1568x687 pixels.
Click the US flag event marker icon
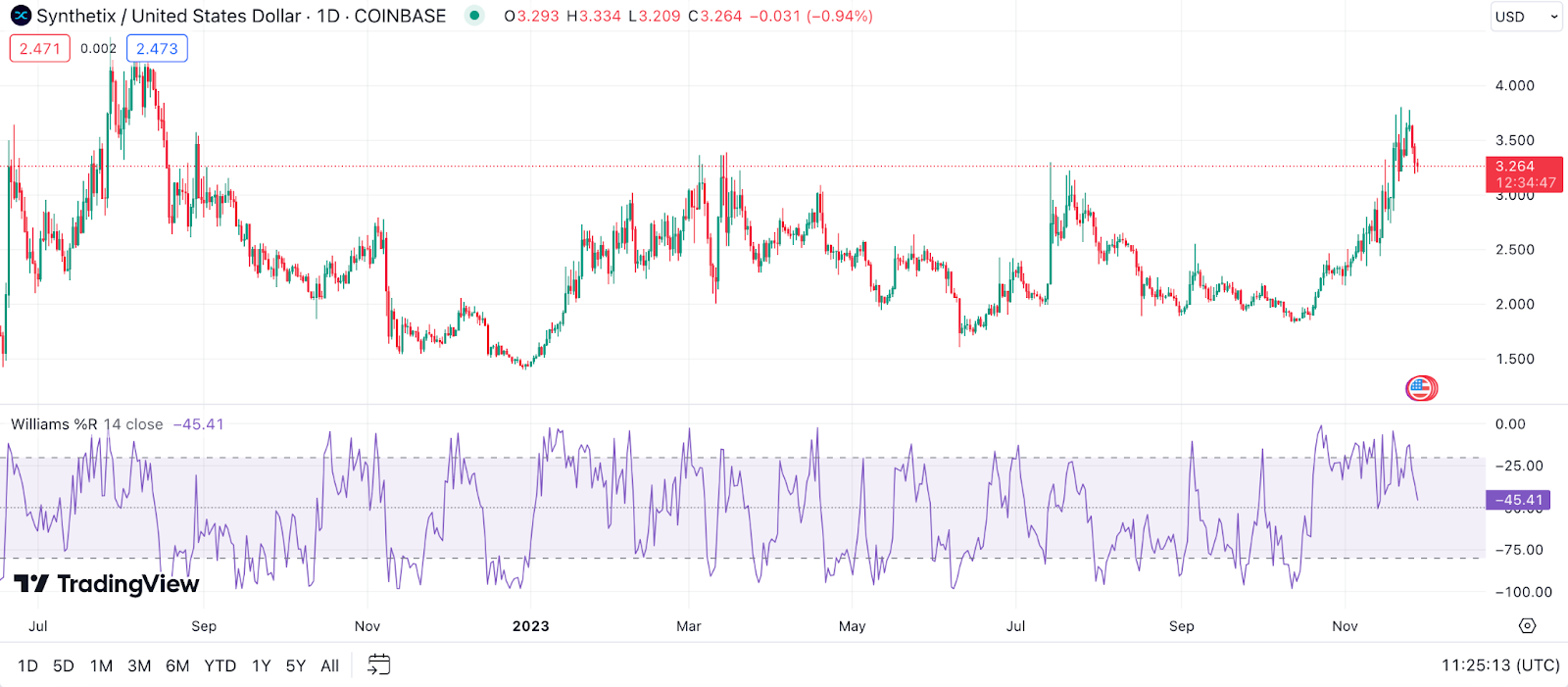coord(1421,389)
